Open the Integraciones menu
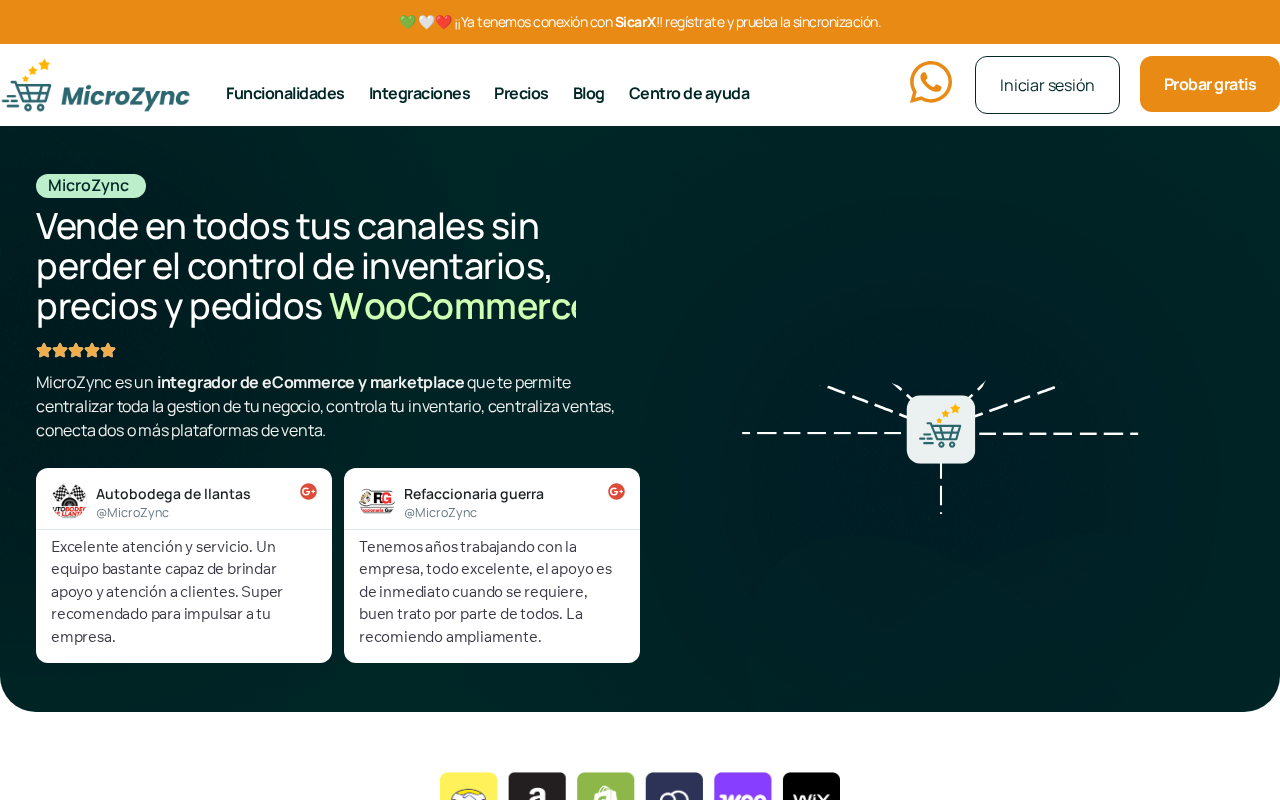 coord(419,93)
